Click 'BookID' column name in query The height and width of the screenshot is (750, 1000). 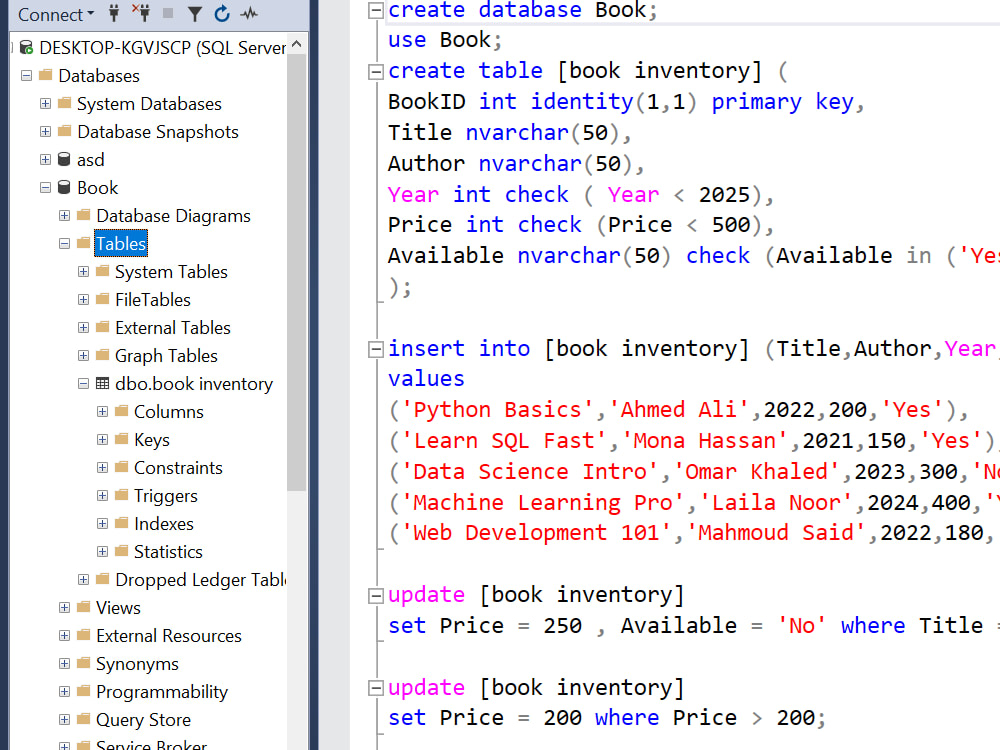point(426,101)
